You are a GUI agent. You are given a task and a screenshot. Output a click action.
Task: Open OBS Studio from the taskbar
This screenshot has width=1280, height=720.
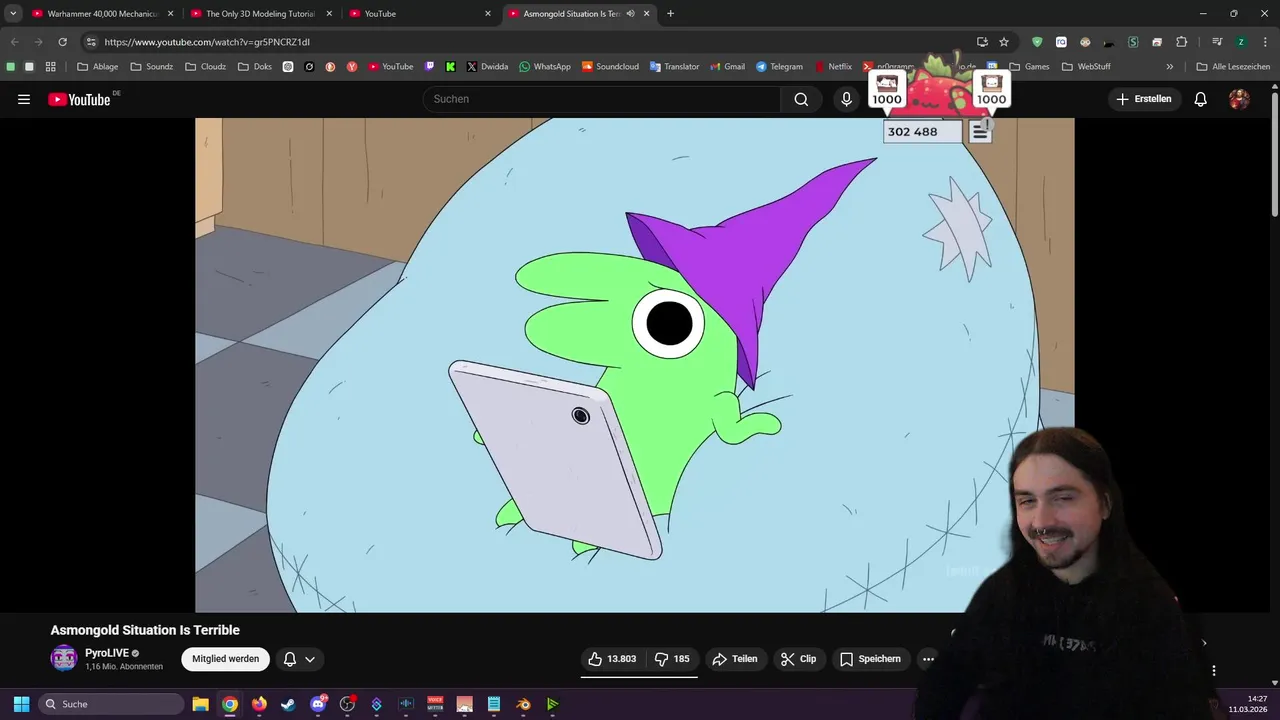[x=347, y=704]
